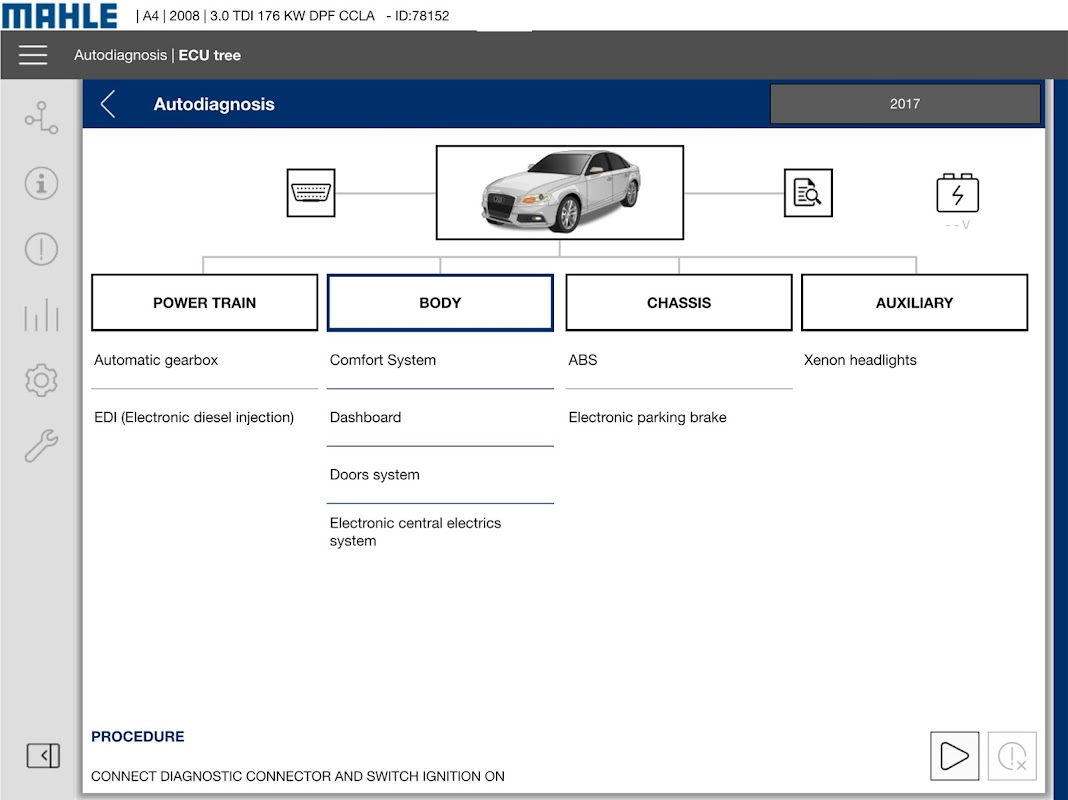Choose Electronic central electrics system
1068x800 pixels.
pyautogui.click(x=440, y=532)
